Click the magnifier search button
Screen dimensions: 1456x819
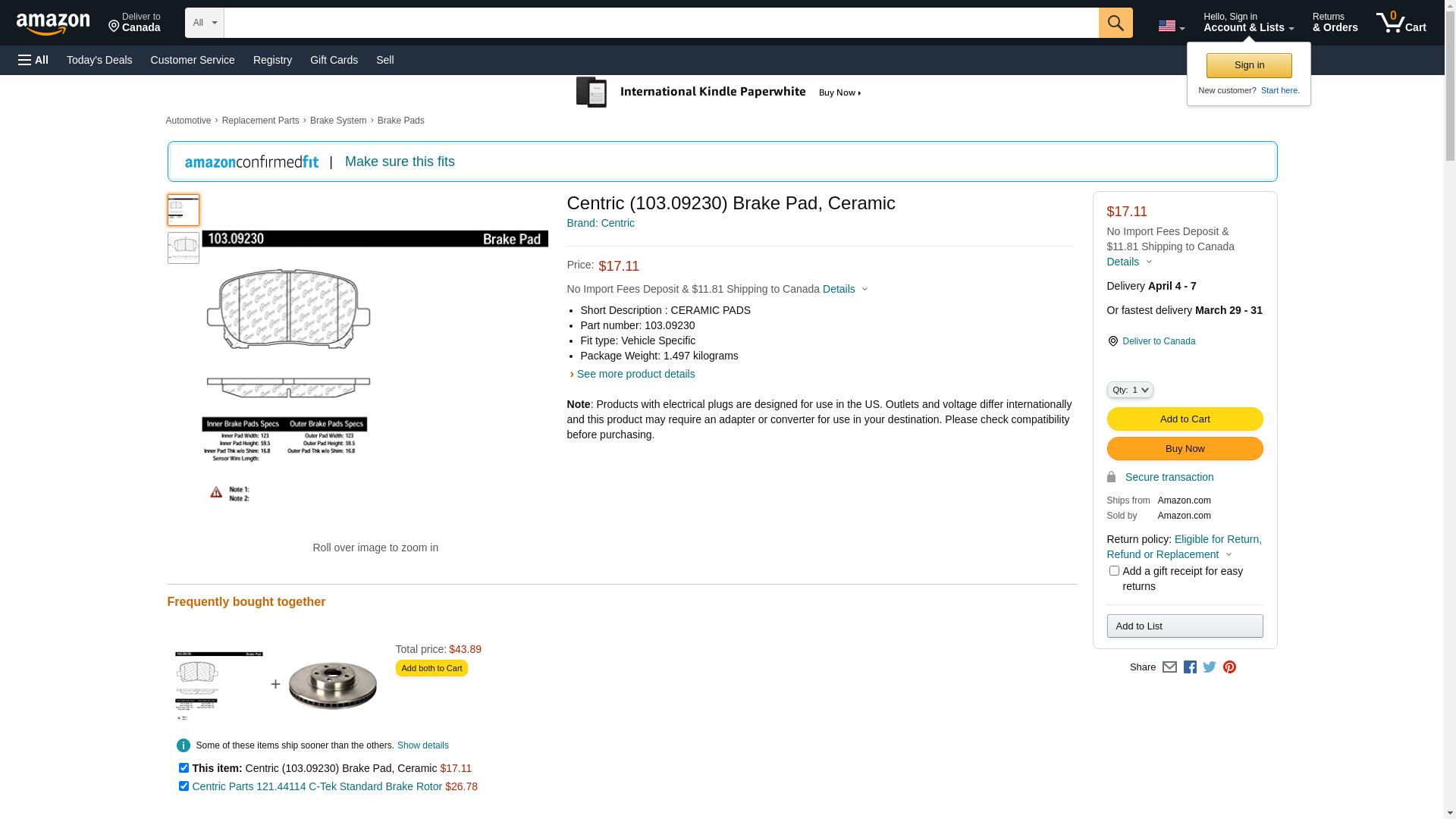pyautogui.click(x=1116, y=23)
